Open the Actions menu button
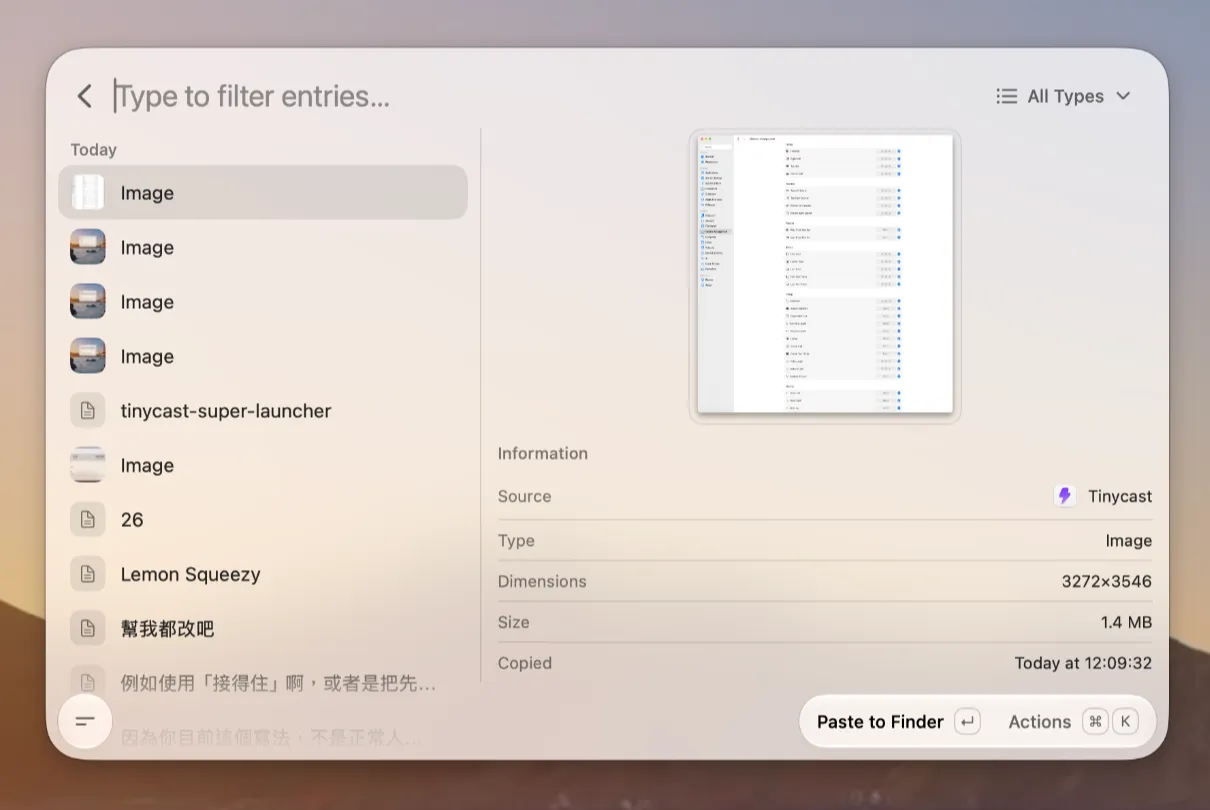1210x810 pixels. click(x=1073, y=722)
